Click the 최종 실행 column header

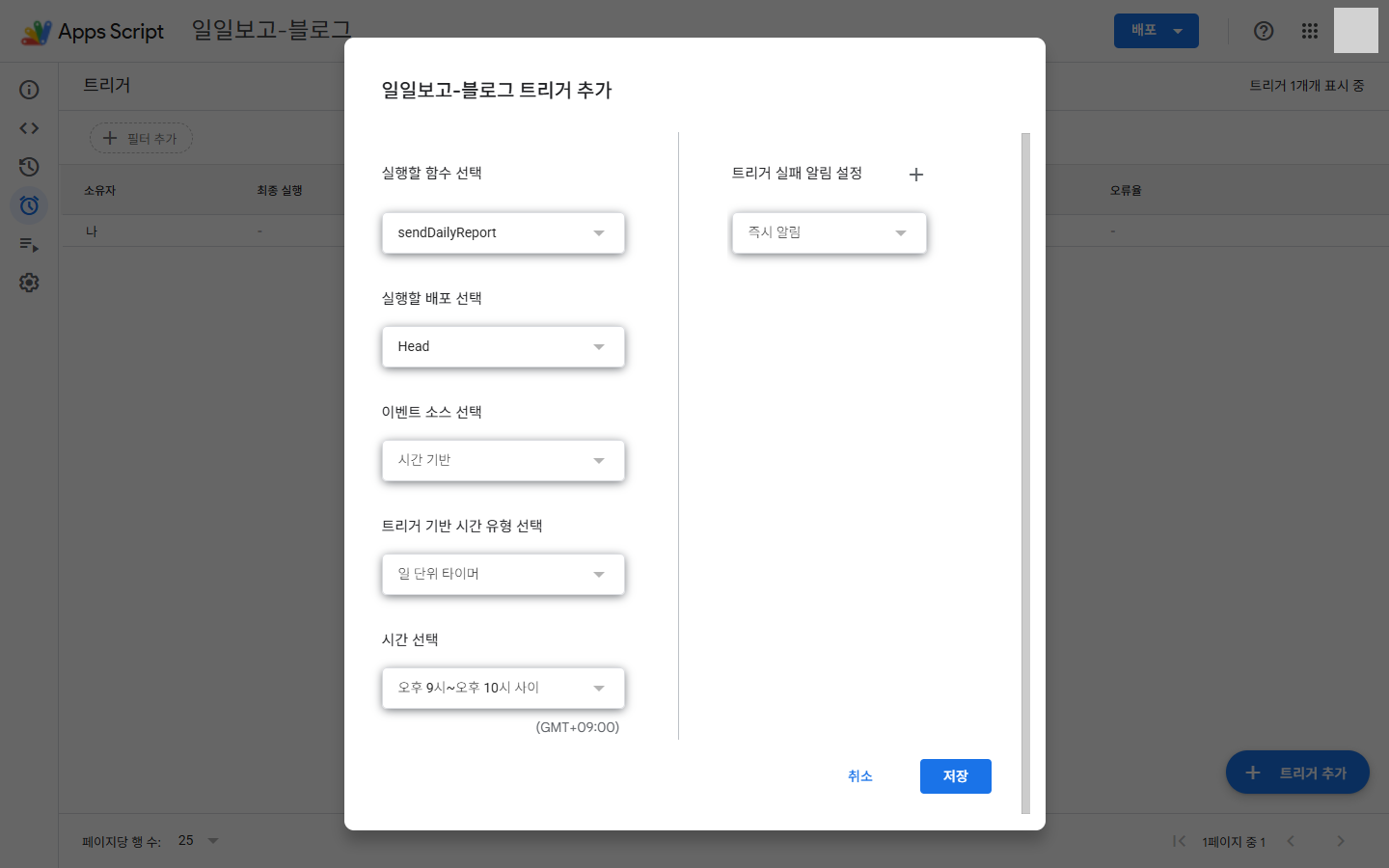tap(280, 191)
